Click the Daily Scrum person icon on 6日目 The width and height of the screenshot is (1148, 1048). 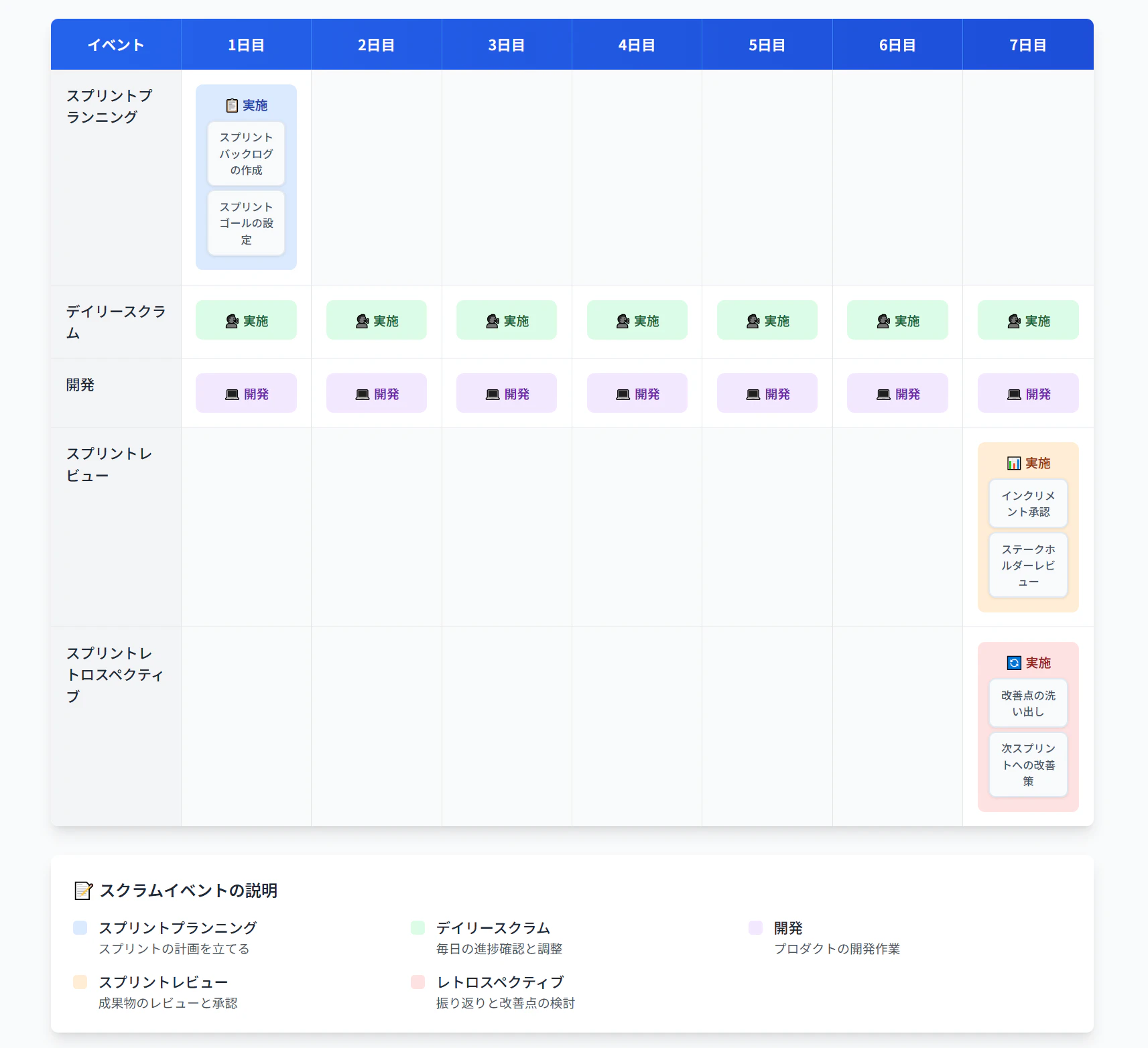coord(883,321)
